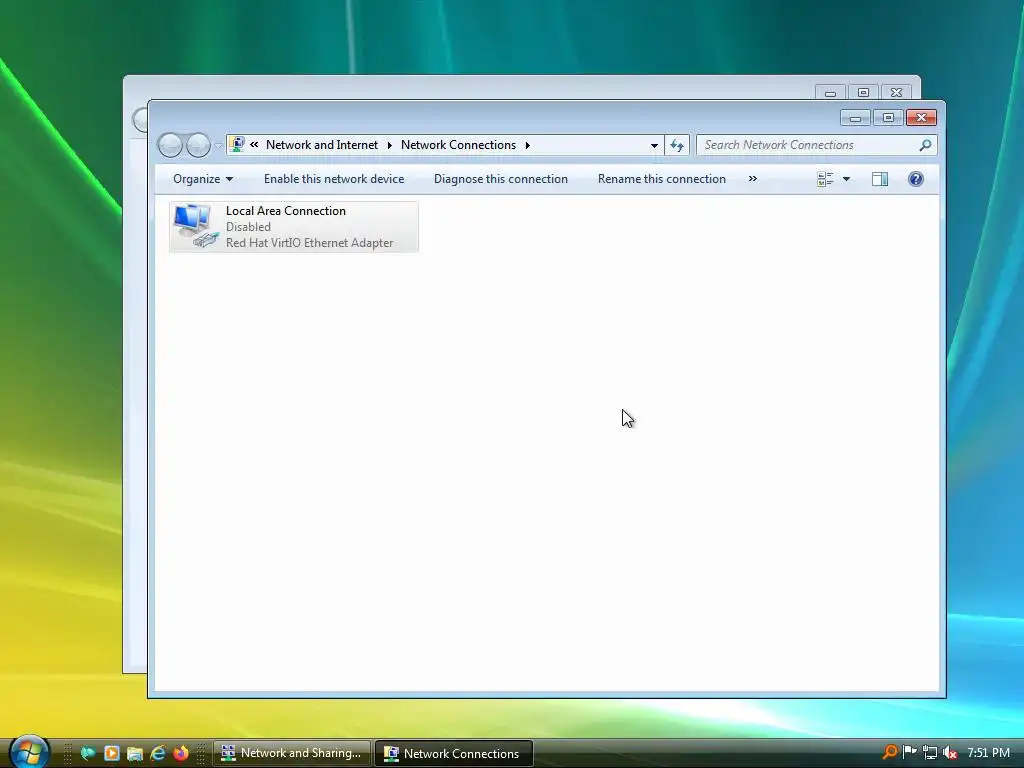Launch Internet Explorer from quick launch
The width and height of the screenshot is (1024, 768).
click(x=158, y=753)
